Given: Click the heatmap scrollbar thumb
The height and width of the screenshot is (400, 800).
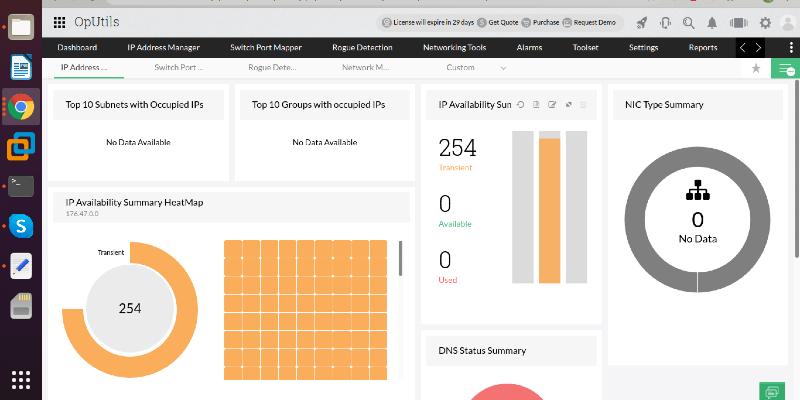Looking at the screenshot, I should coord(400,258).
